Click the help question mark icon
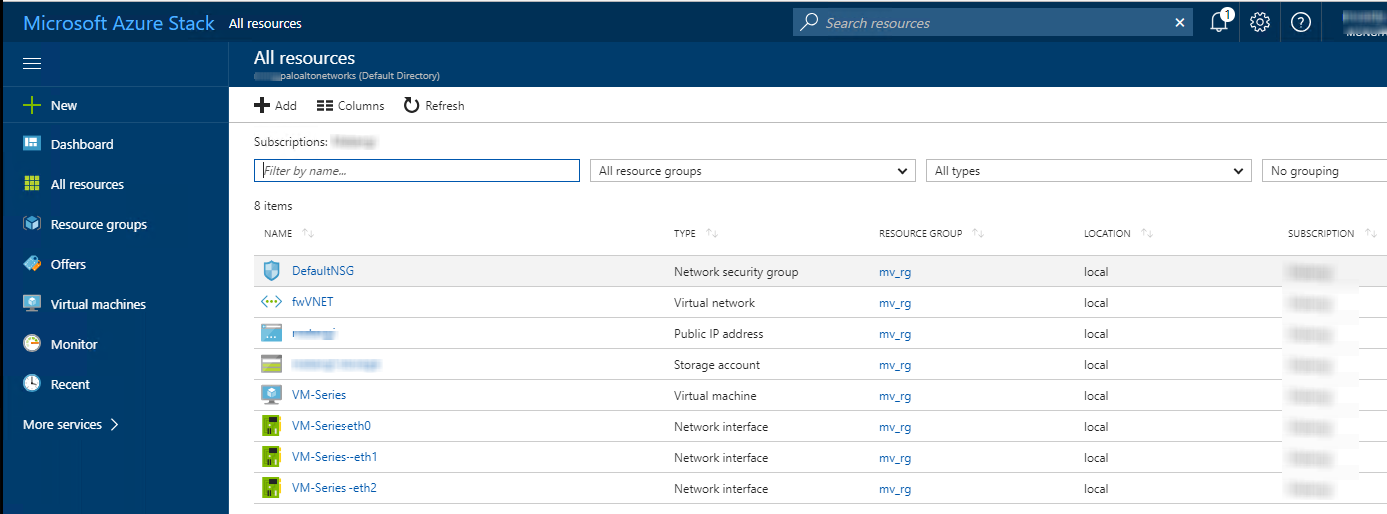1387x514 pixels. (x=1301, y=22)
